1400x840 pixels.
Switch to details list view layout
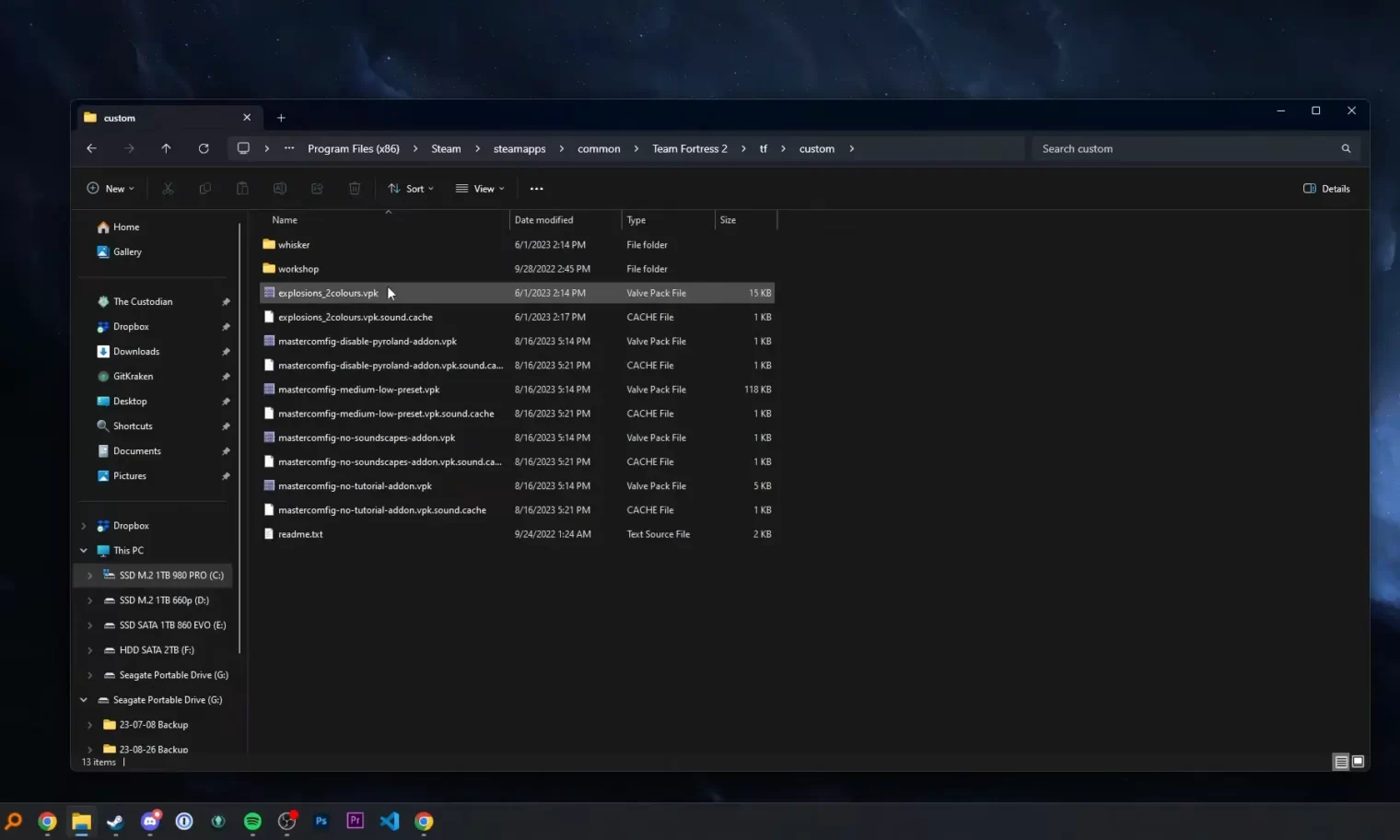coord(1341,762)
